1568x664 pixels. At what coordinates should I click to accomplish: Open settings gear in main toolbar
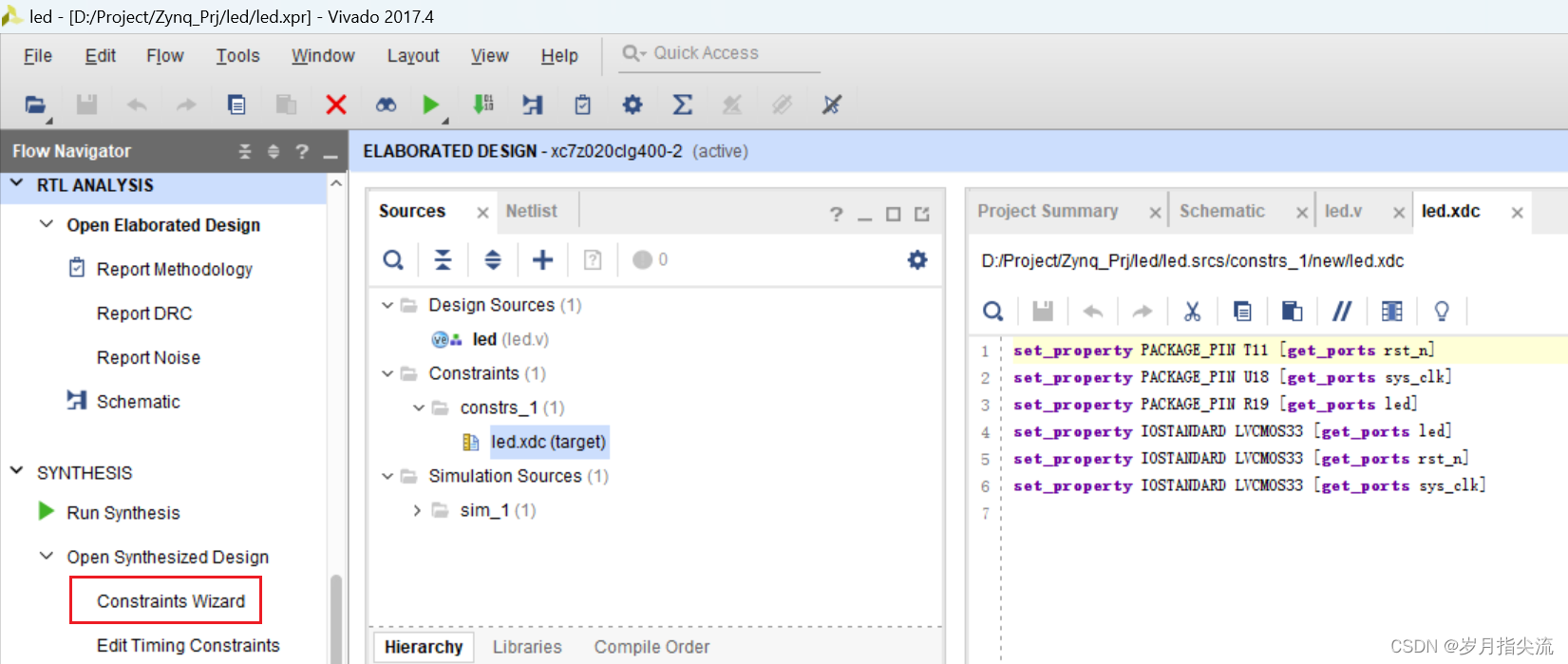(x=633, y=104)
